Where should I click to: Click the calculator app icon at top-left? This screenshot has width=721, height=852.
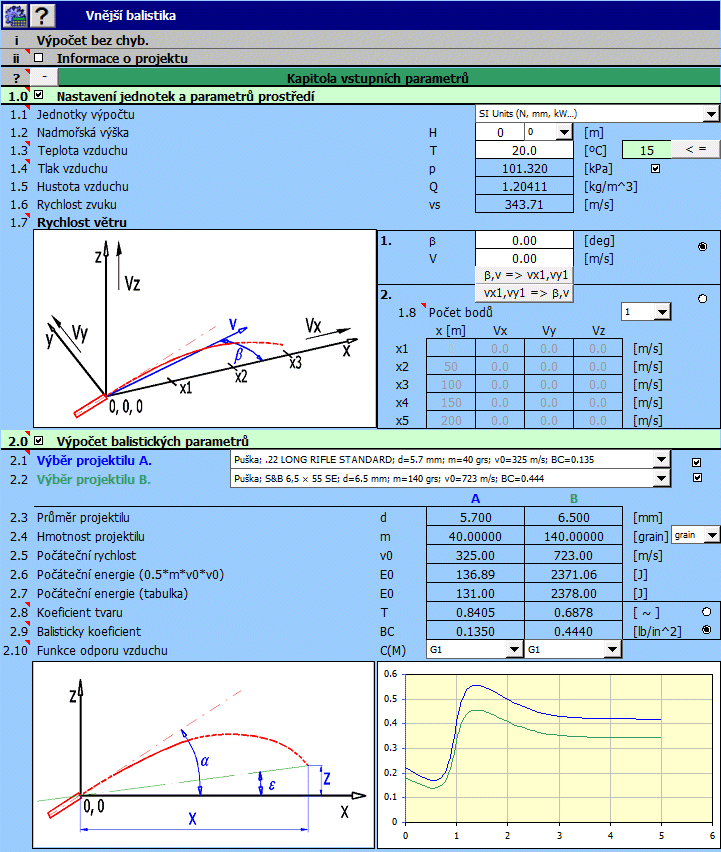14,14
